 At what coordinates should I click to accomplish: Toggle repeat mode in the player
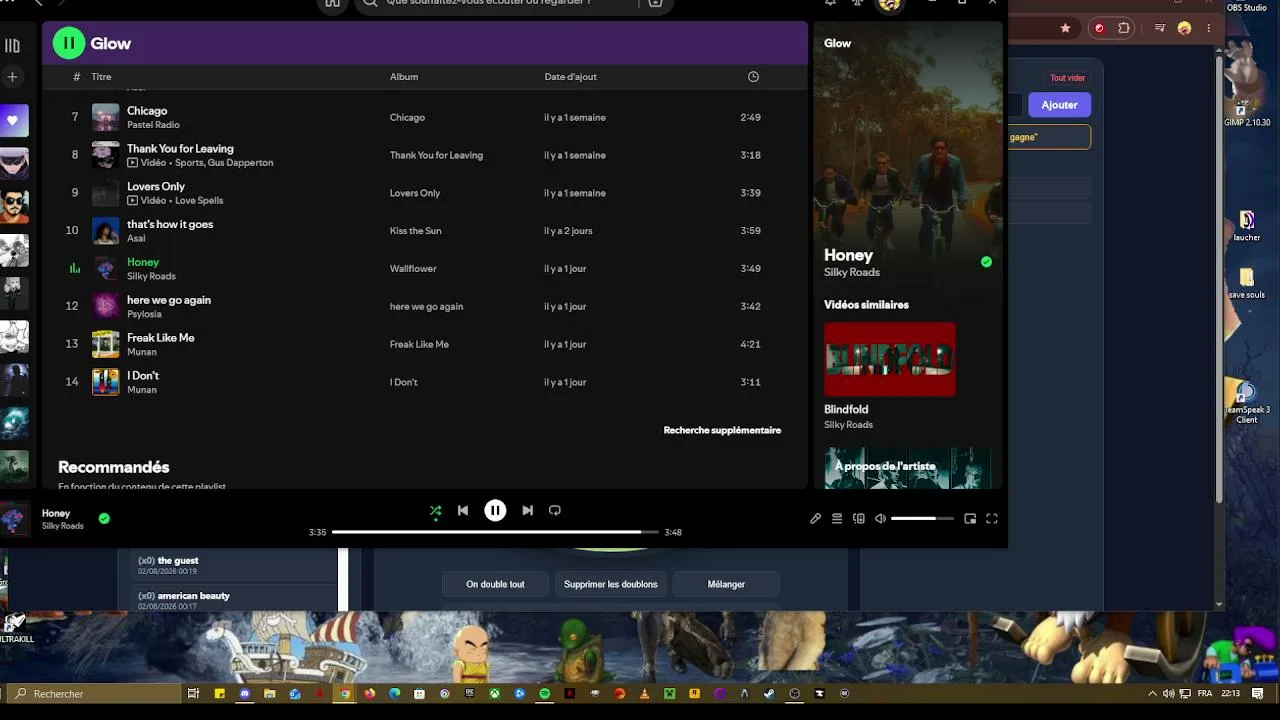pos(555,510)
